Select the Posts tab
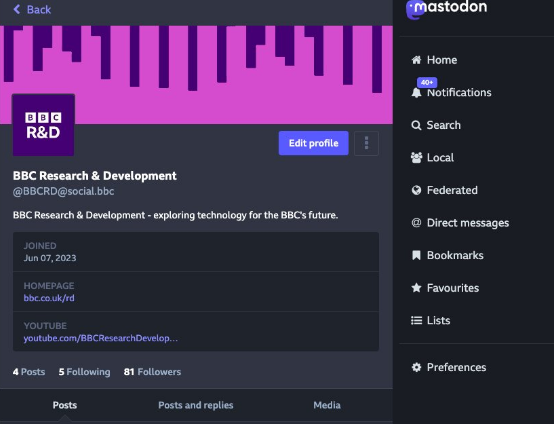 pos(65,405)
